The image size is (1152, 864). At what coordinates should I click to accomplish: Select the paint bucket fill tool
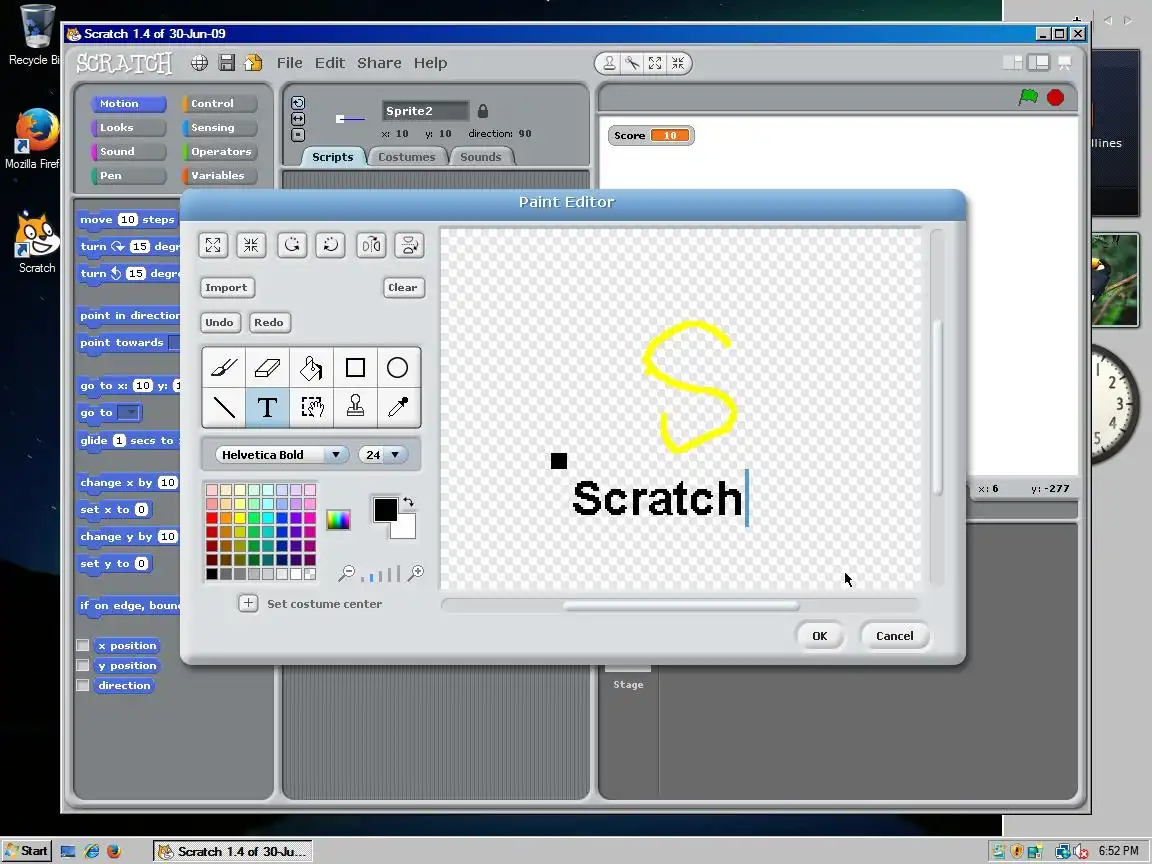coord(311,367)
